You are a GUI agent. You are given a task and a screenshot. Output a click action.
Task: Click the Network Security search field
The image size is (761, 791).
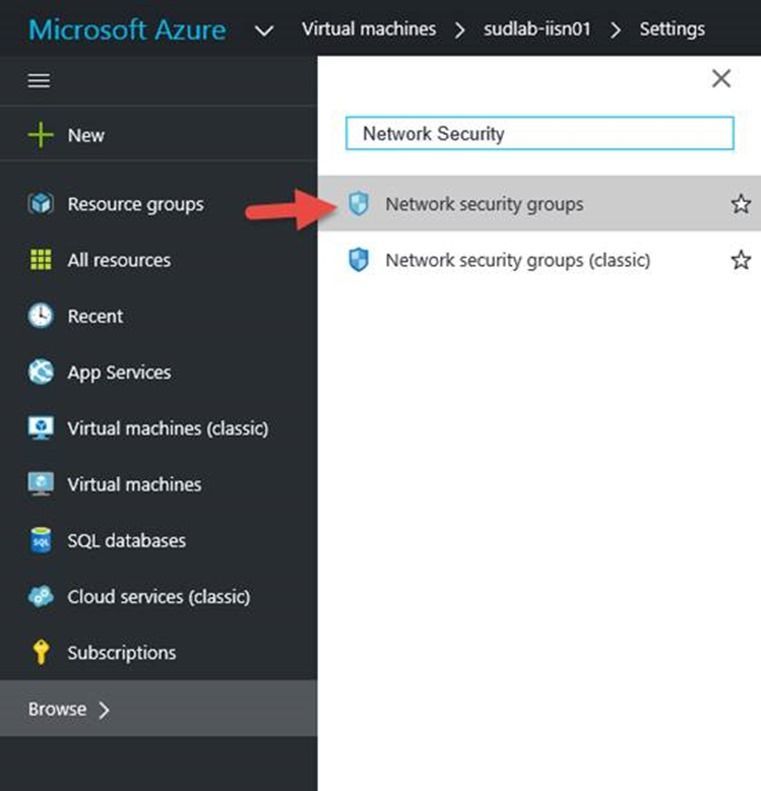(x=539, y=134)
